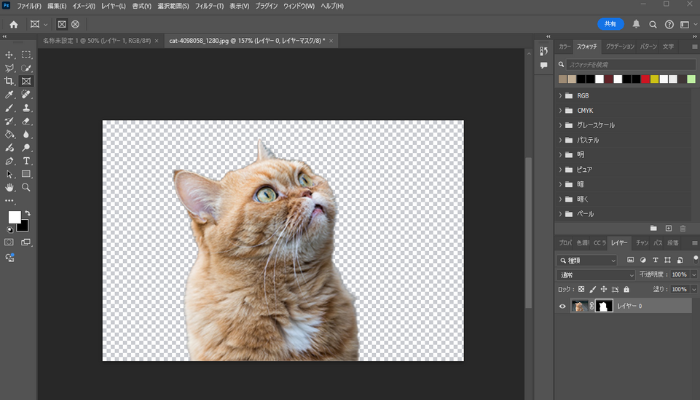Select the Clone Stamp tool
Image resolution: width=700 pixels, height=400 pixels.
click(x=26, y=108)
